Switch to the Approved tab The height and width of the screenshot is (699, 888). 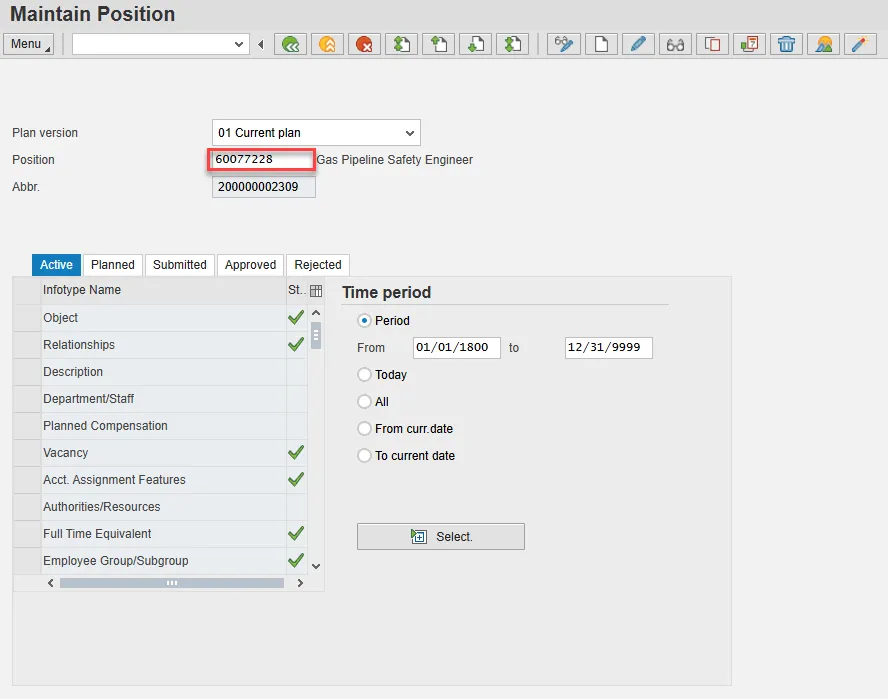pos(250,265)
